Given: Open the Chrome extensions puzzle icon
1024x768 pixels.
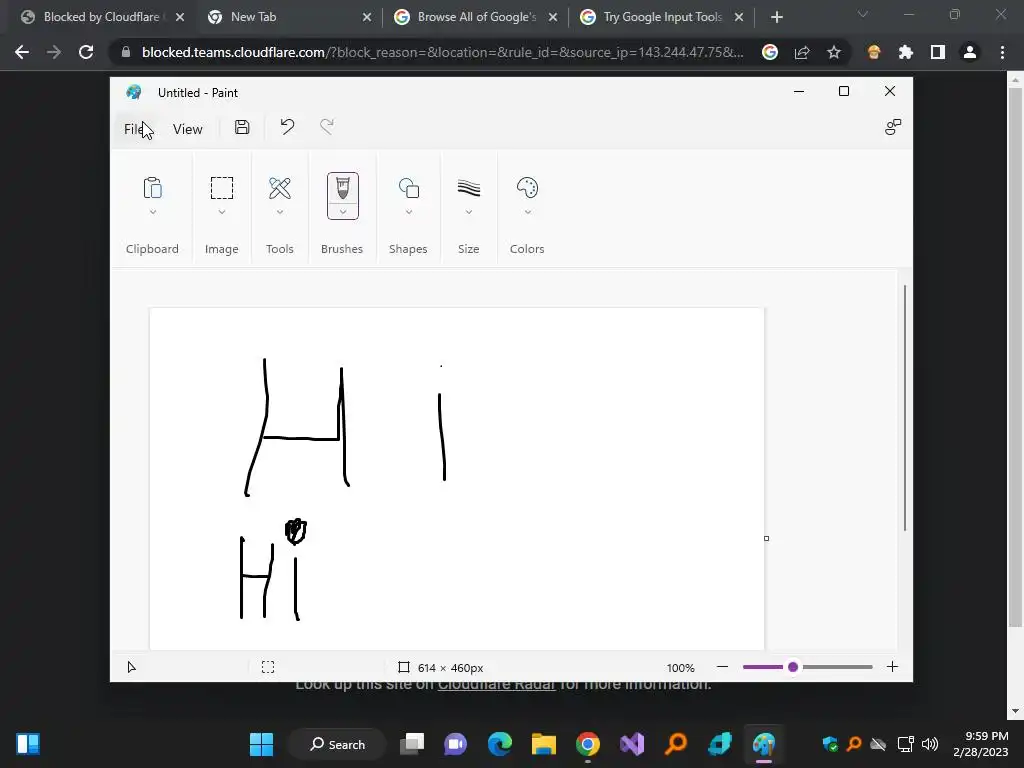Looking at the screenshot, I should pos(906,52).
